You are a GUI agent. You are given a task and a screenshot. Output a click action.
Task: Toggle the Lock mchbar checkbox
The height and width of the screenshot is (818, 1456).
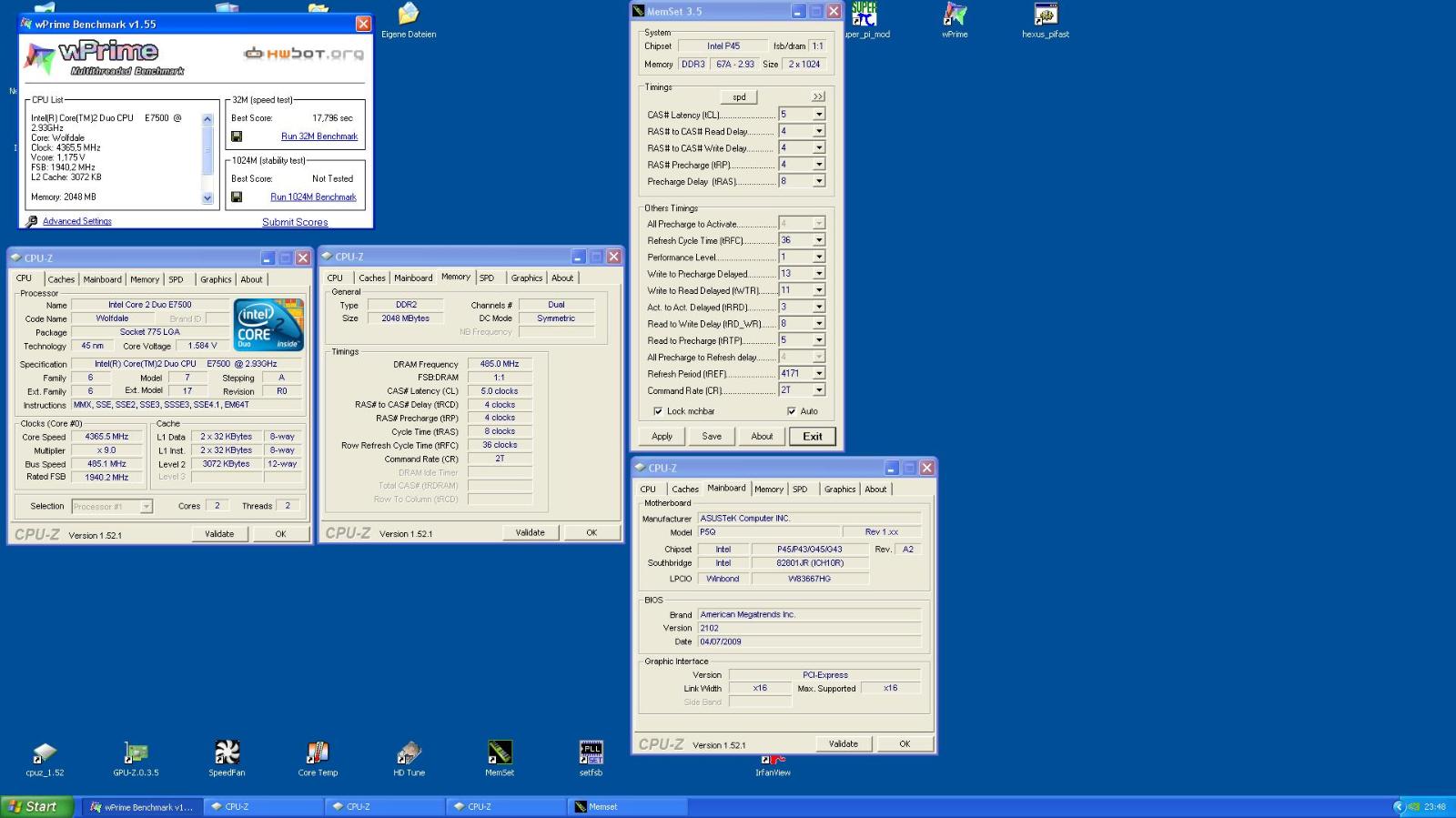click(658, 411)
